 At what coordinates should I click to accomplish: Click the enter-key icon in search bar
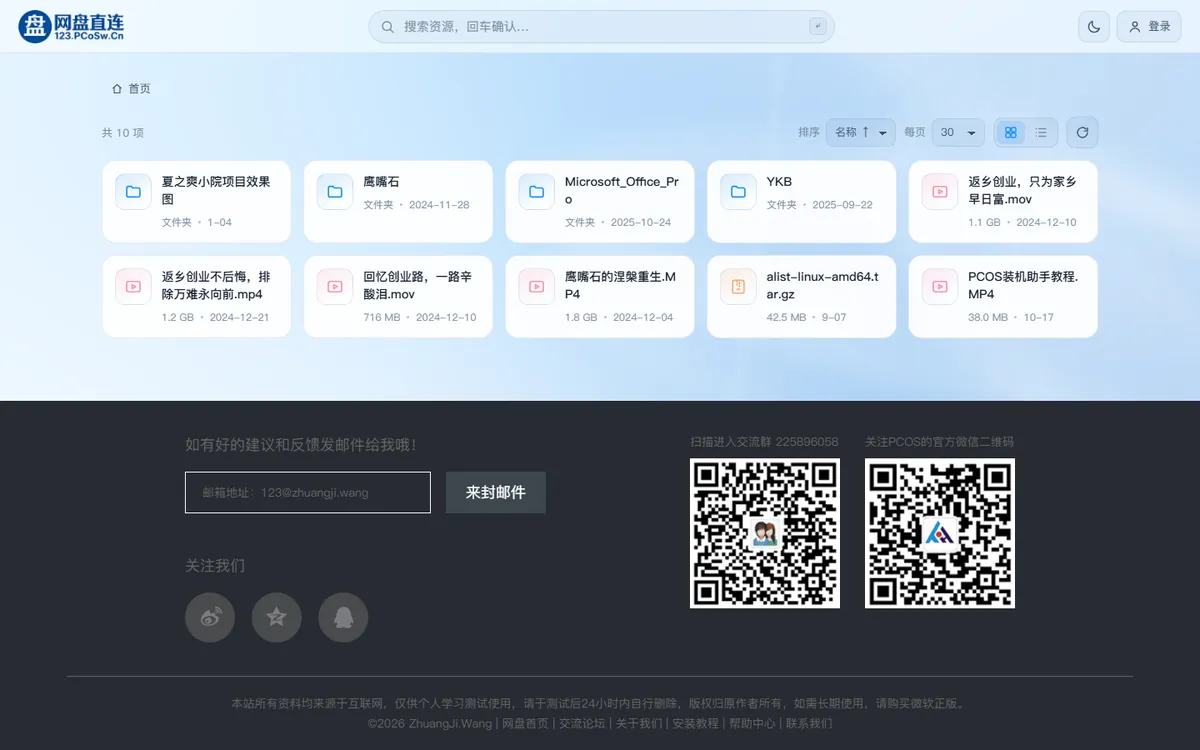coord(818,27)
